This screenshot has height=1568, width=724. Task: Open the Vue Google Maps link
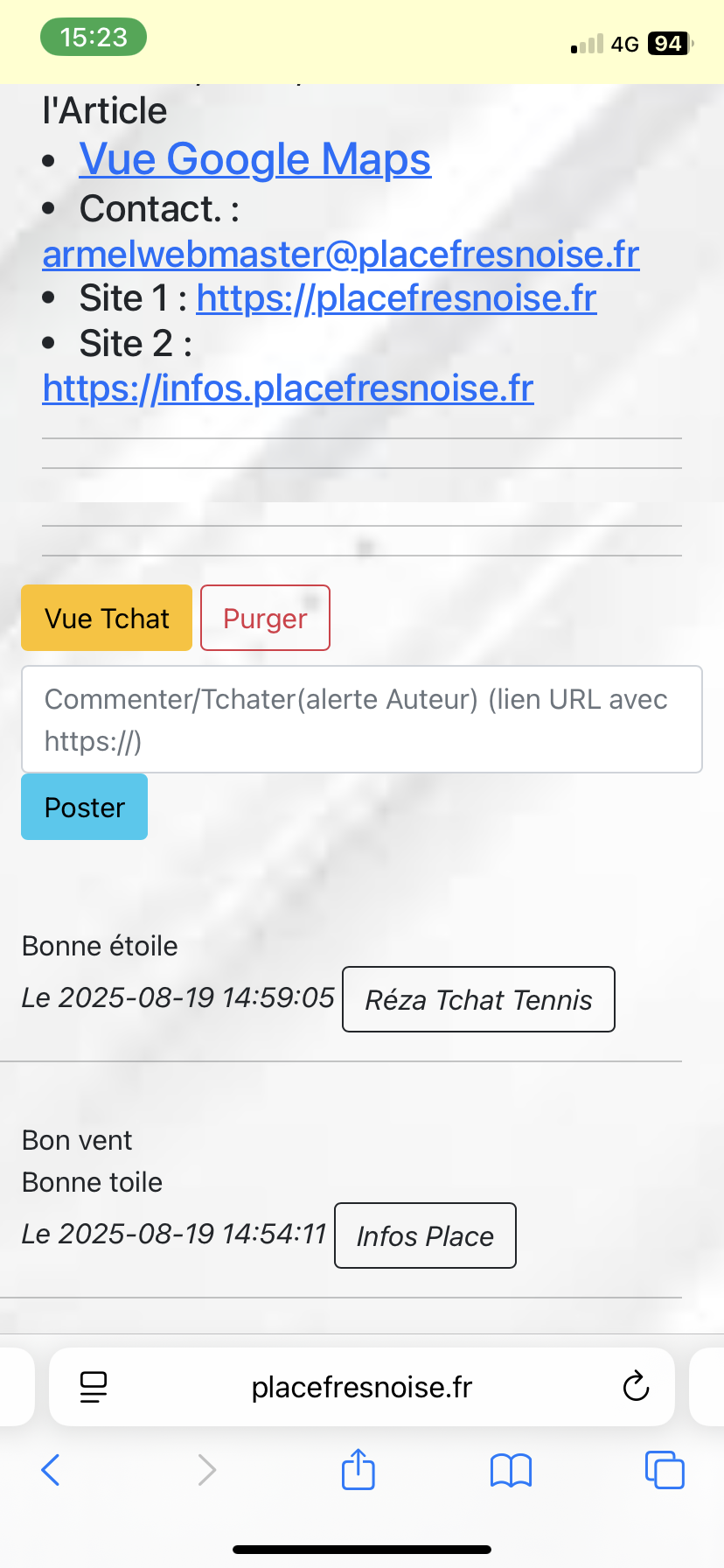click(255, 159)
